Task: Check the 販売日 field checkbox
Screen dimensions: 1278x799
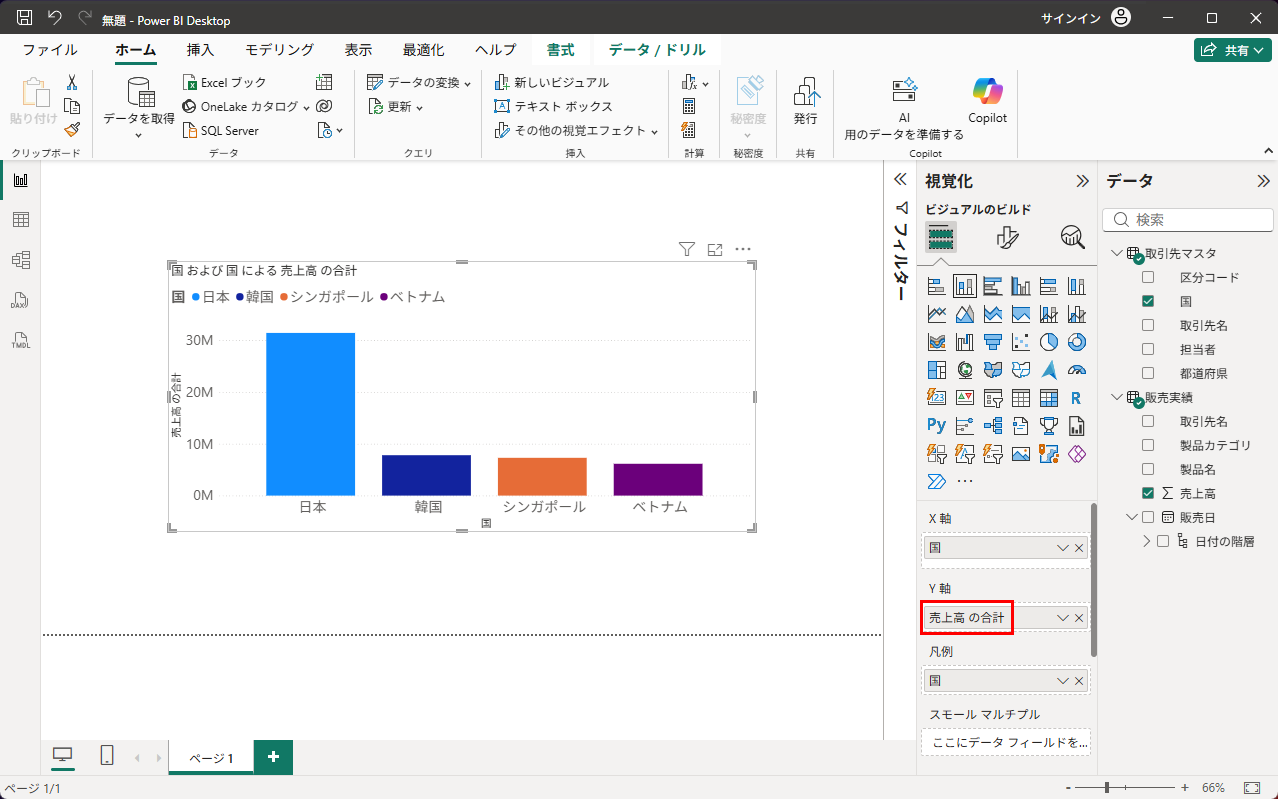Action: (1148, 517)
